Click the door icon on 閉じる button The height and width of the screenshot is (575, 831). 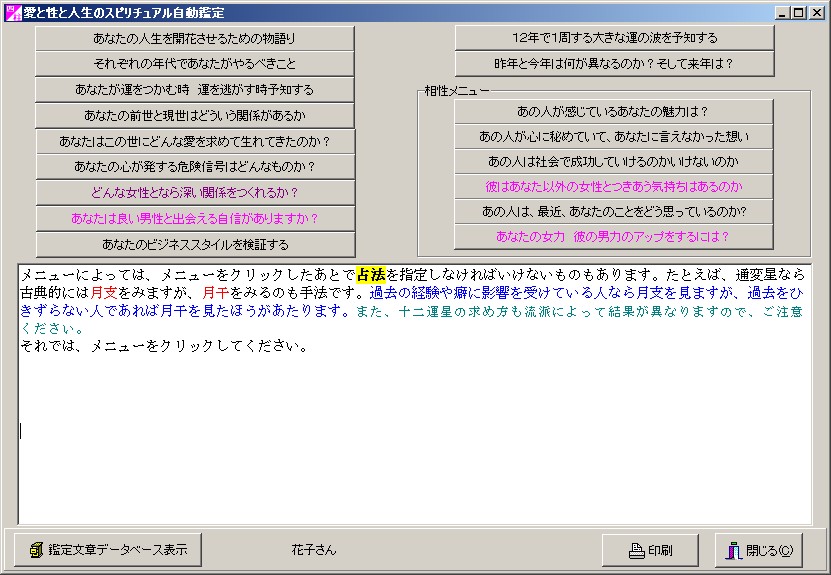pyautogui.click(x=733, y=551)
